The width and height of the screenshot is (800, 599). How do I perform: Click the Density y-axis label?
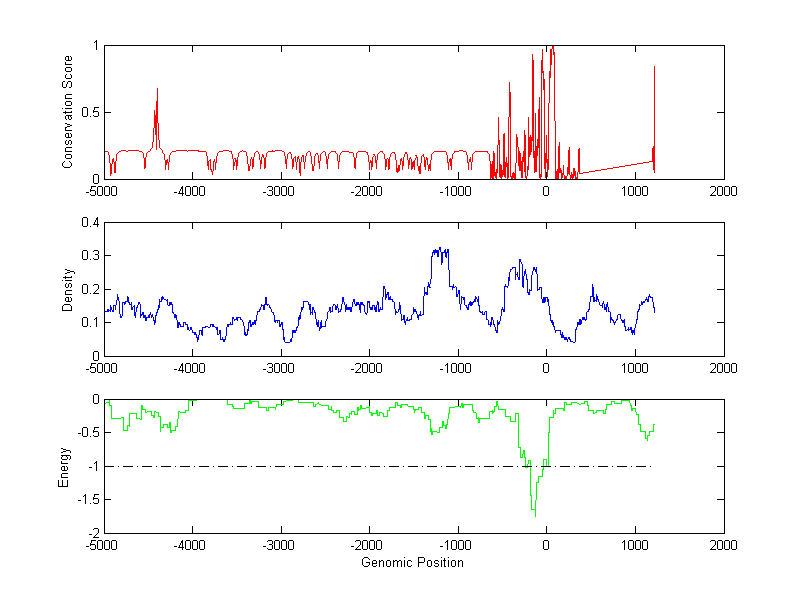[68, 289]
